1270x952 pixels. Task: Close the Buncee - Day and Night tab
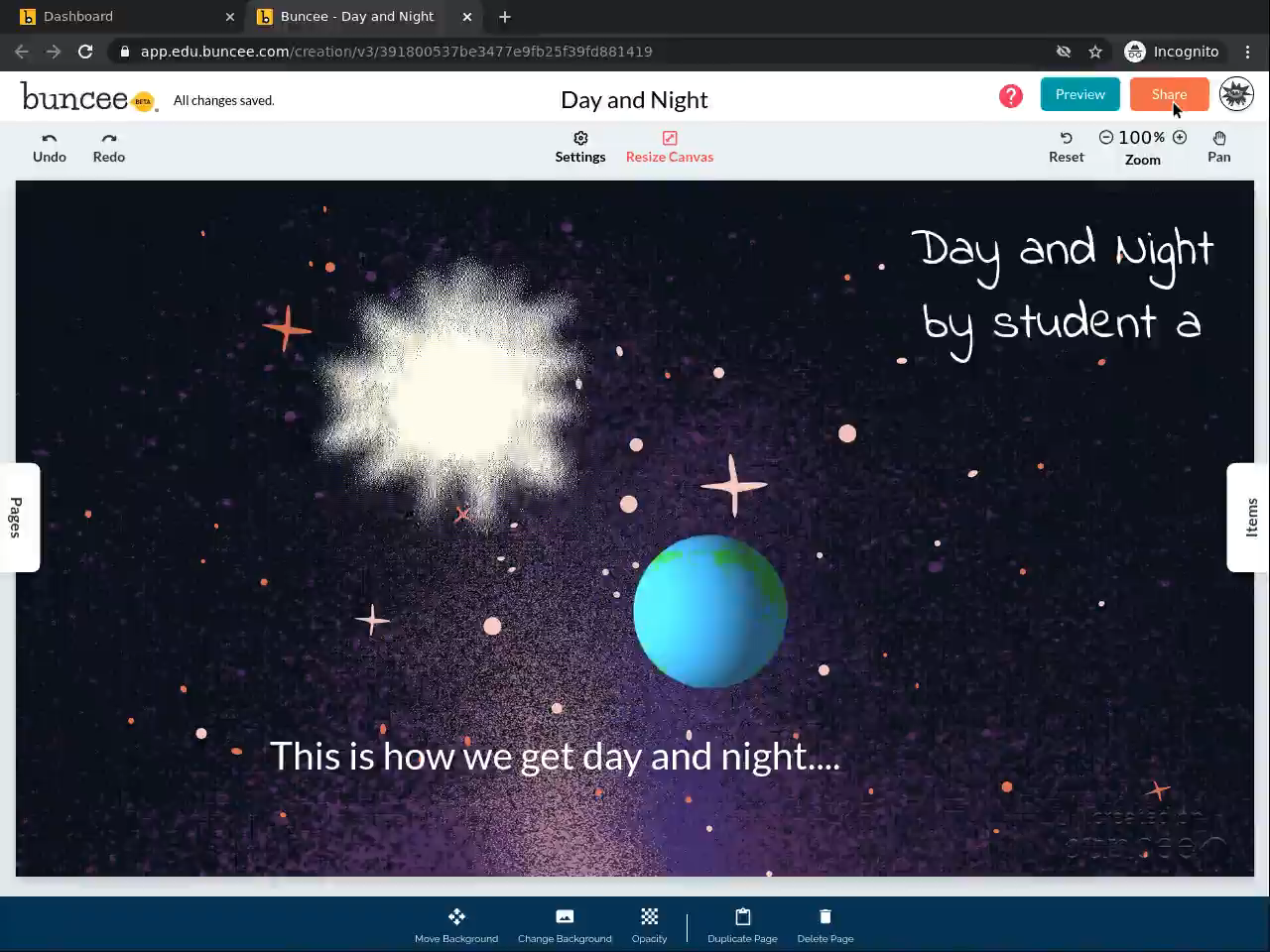point(467,17)
